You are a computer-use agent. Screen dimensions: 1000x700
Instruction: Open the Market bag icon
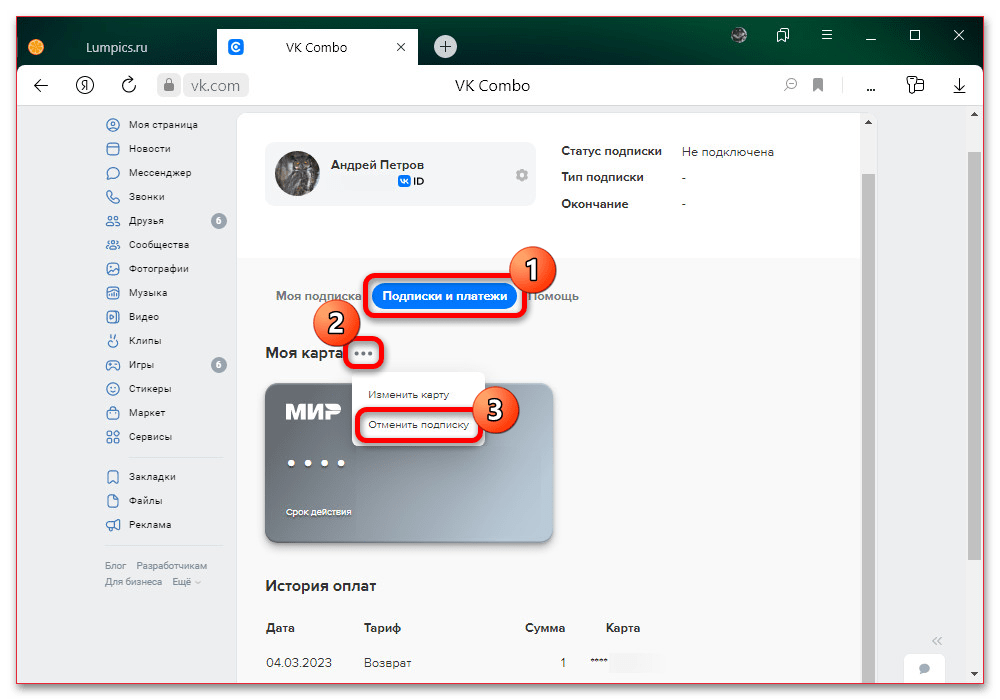(x=113, y=412)
